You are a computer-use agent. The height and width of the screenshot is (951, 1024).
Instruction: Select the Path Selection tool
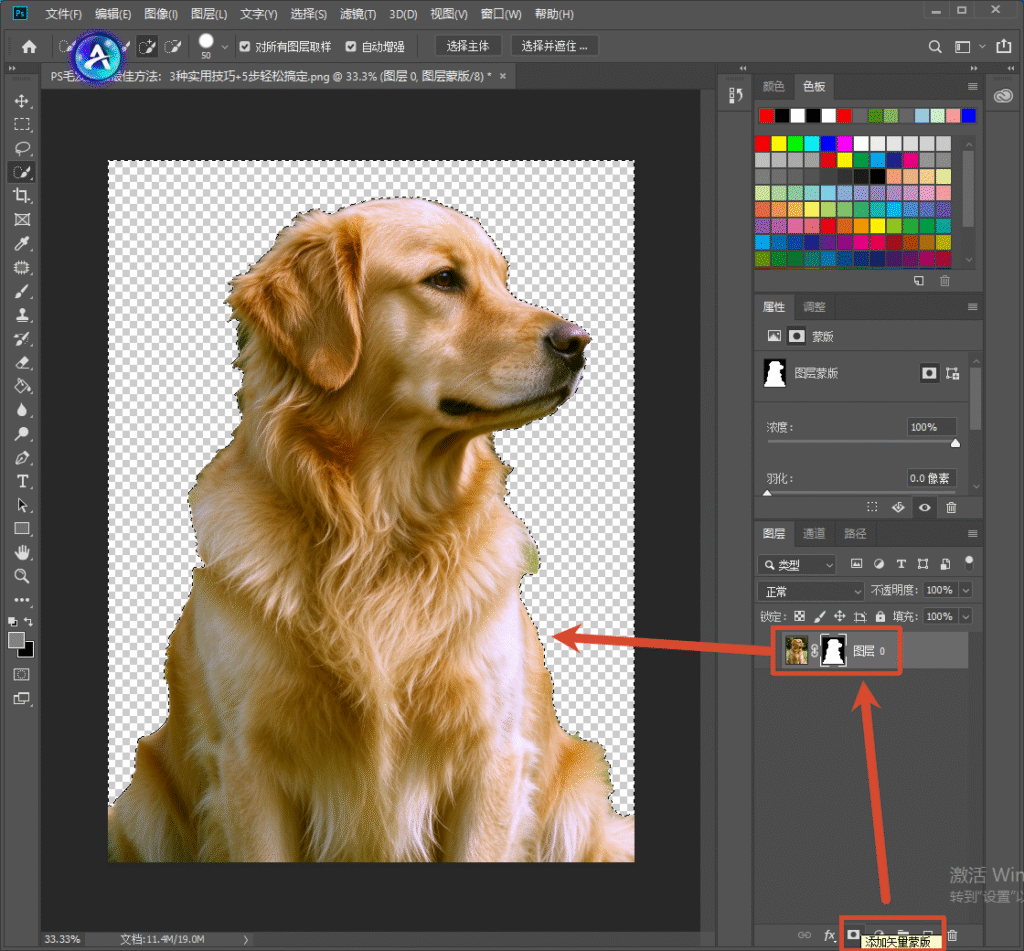point(22,505)
